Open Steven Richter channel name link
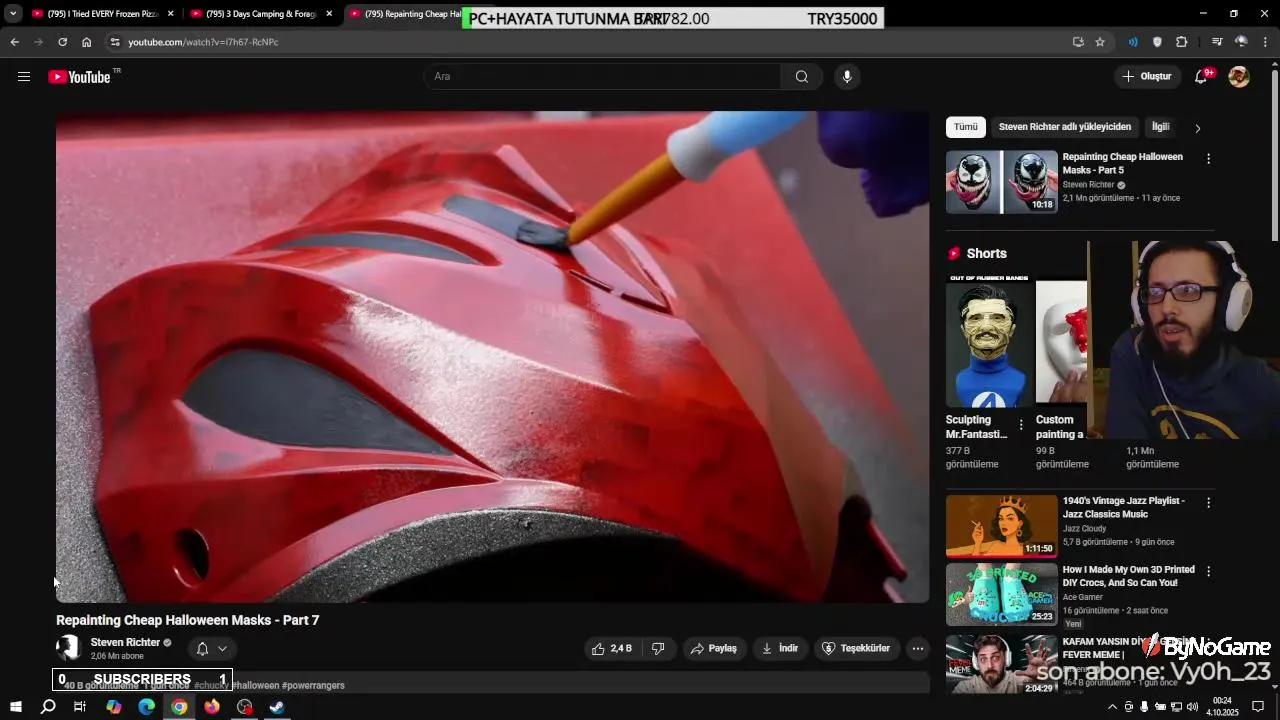Image resolution: width=1280 pixels, height=720 pixels. tap(125, 643)
